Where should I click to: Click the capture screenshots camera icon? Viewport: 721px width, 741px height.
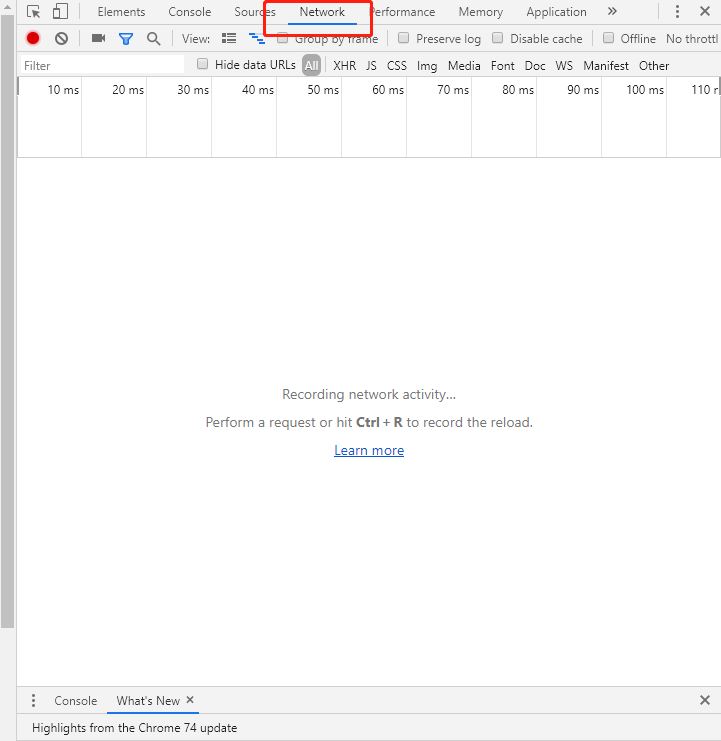tap(98, 38)
